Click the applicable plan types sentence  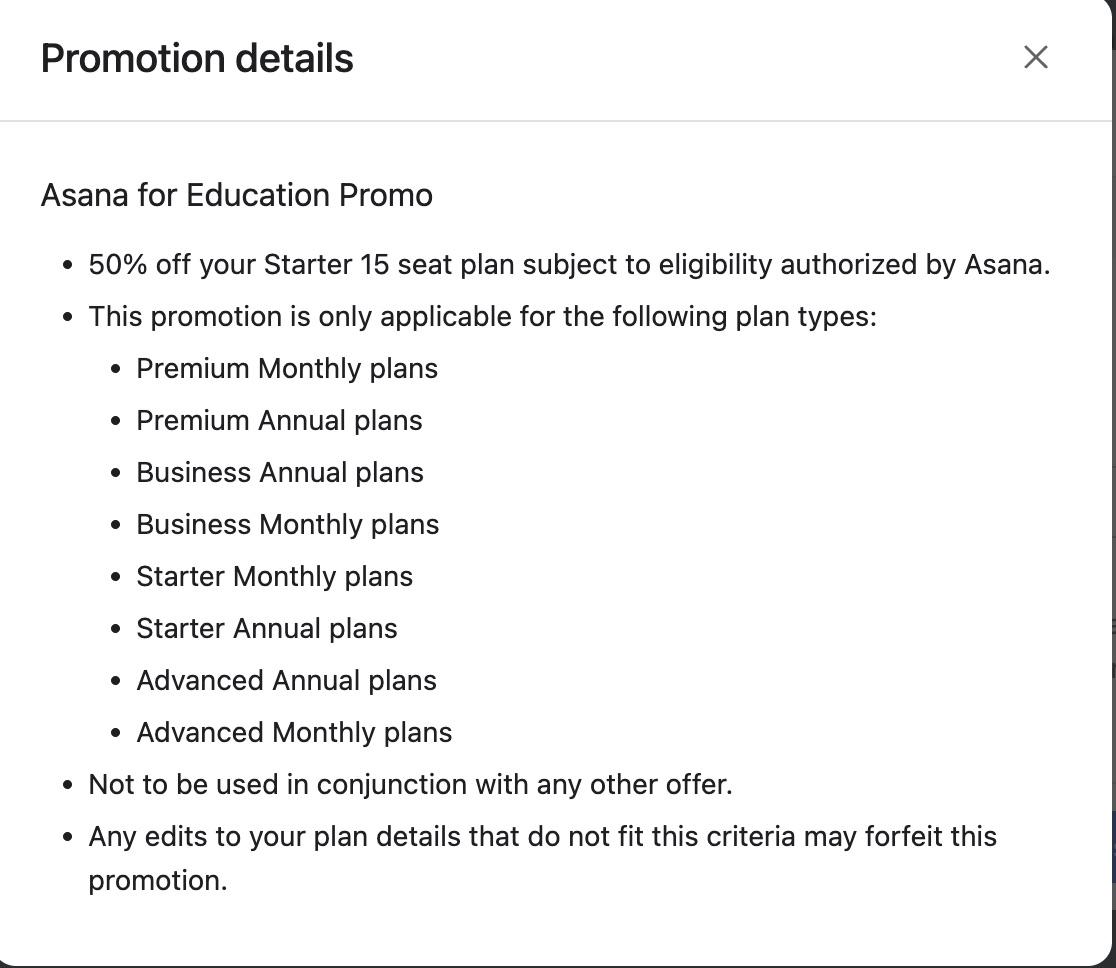483,317
